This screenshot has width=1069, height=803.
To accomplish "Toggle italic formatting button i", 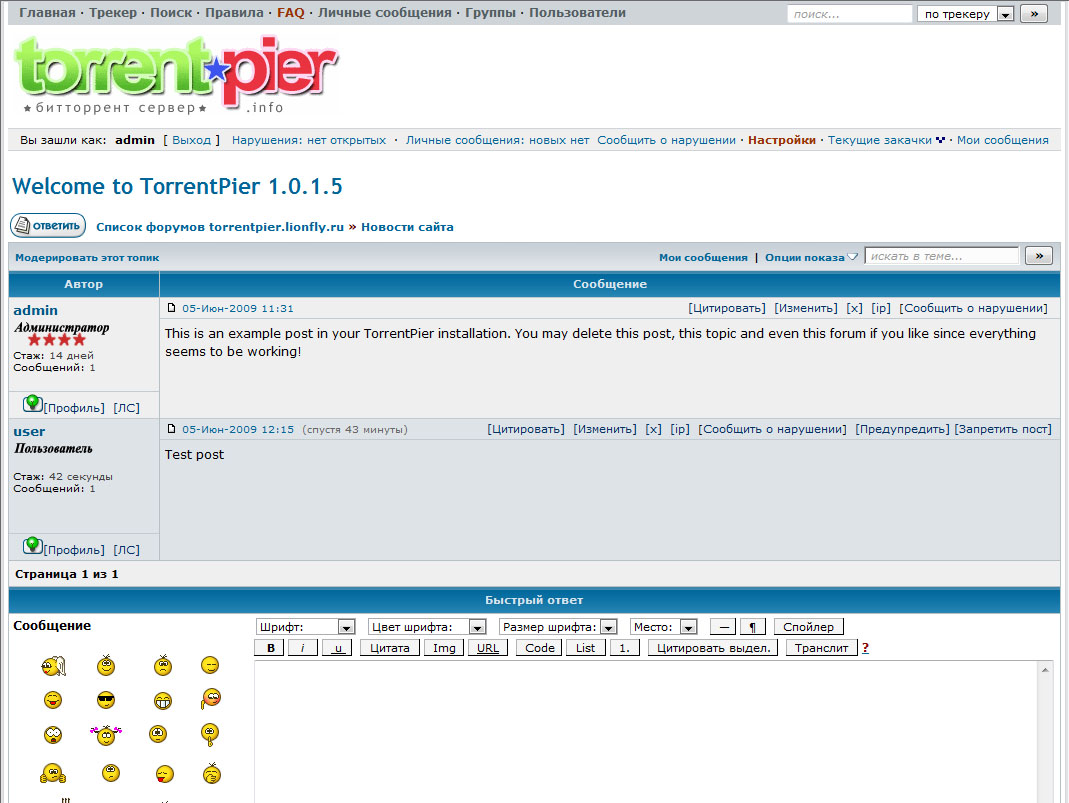I will tap(302, 648).
